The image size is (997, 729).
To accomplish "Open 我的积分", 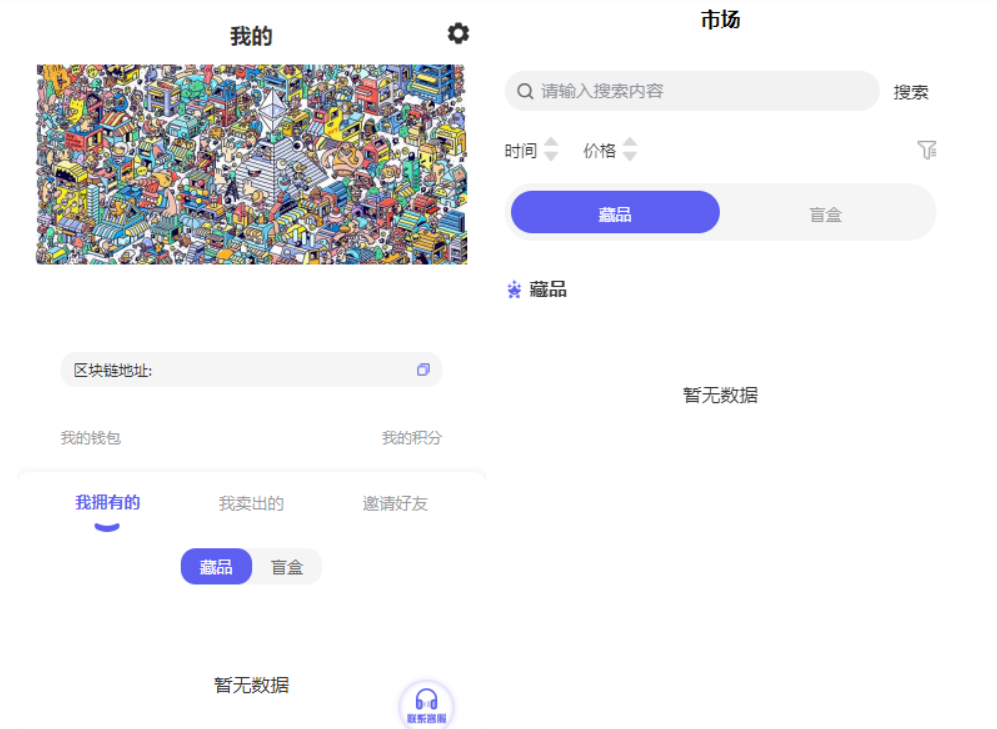I will [411, 437].
